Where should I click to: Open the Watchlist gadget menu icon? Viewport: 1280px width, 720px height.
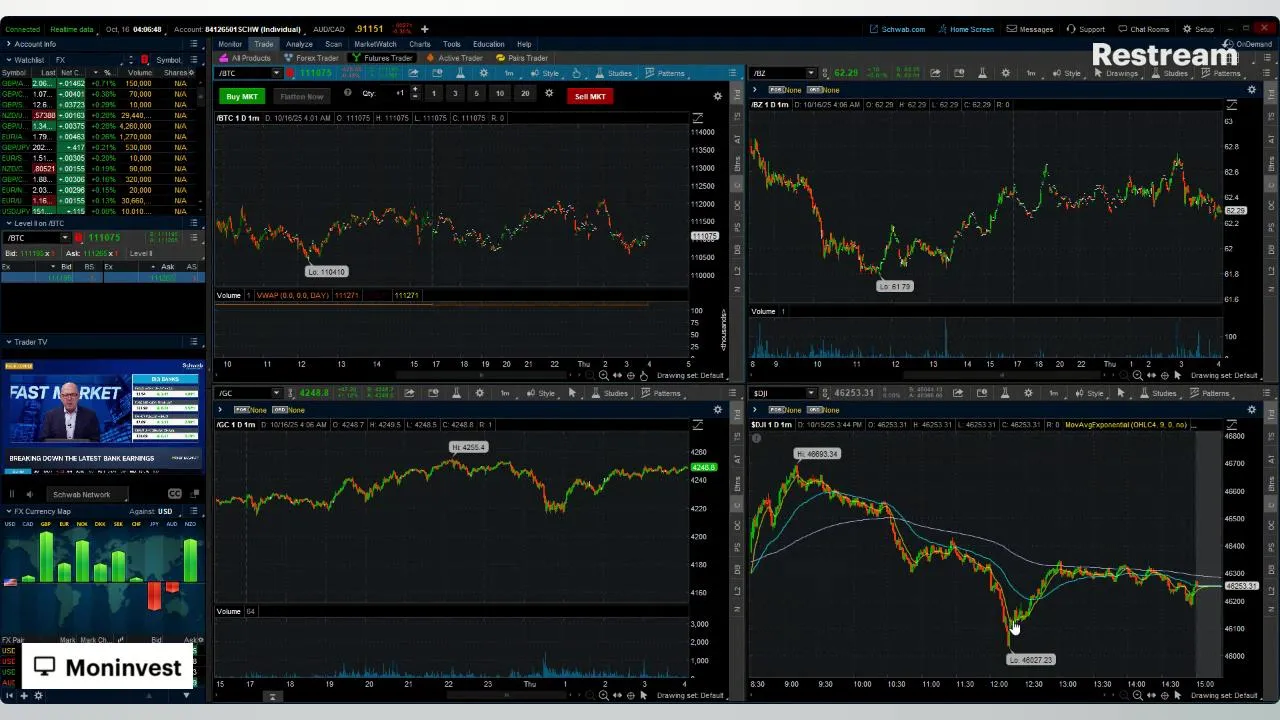tap(195, 60)
